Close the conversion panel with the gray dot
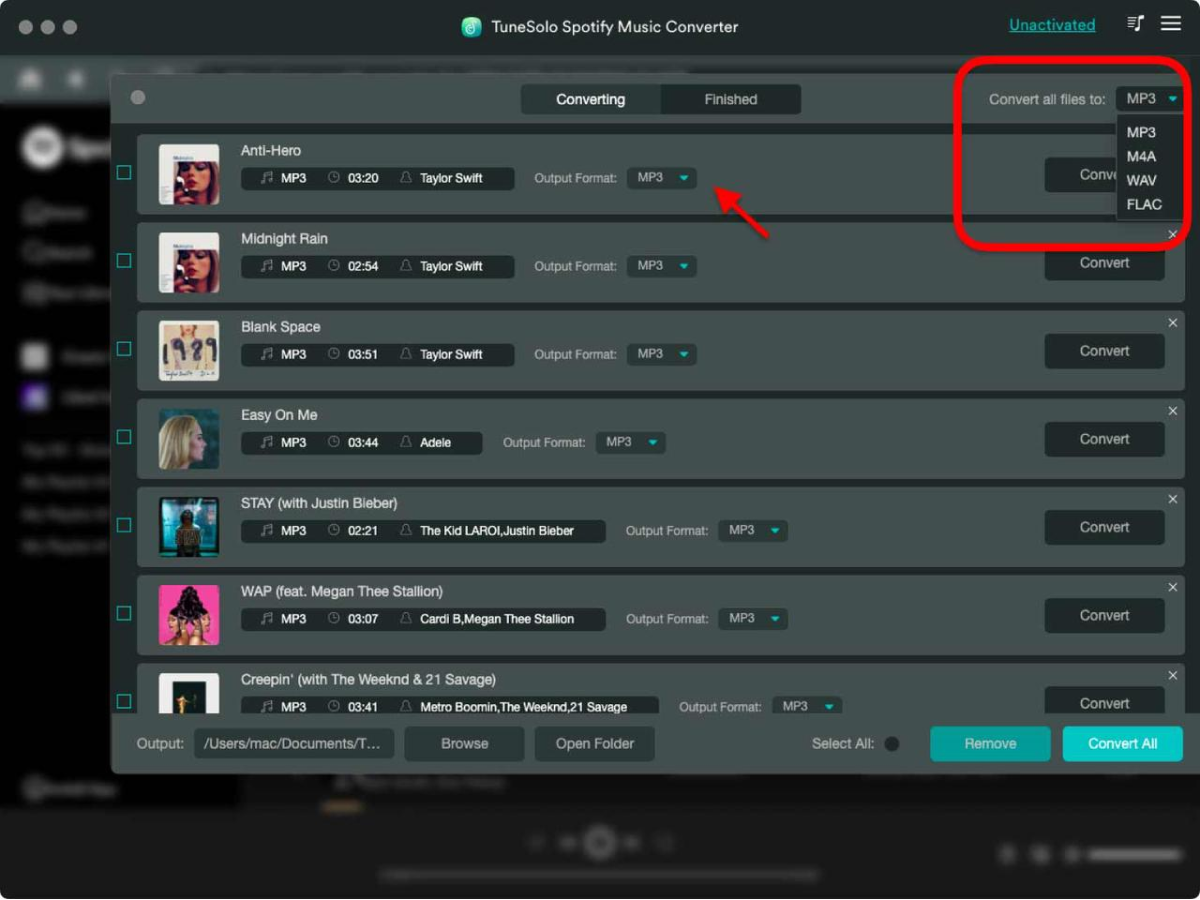 pos(138,97)
